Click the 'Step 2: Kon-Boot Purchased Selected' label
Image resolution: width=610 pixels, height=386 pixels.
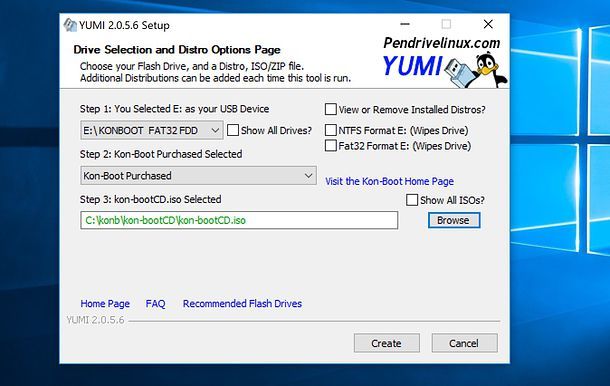click(161, 154)
